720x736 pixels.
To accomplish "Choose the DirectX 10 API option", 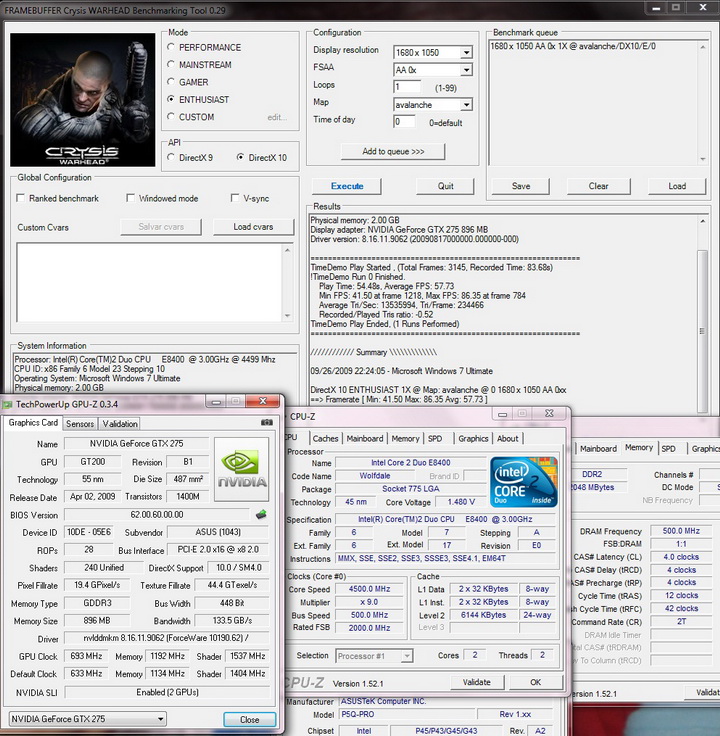I will [240, 157].
